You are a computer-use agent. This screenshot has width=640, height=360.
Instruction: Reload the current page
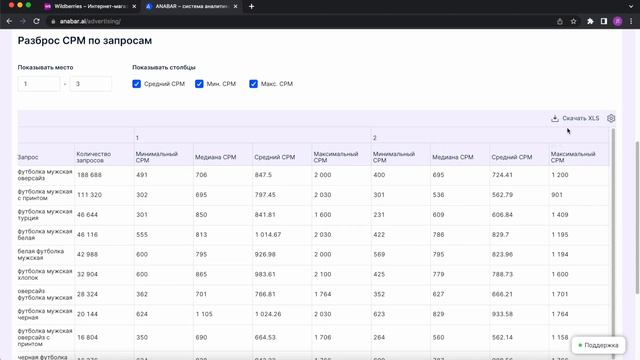pos(36,21)
